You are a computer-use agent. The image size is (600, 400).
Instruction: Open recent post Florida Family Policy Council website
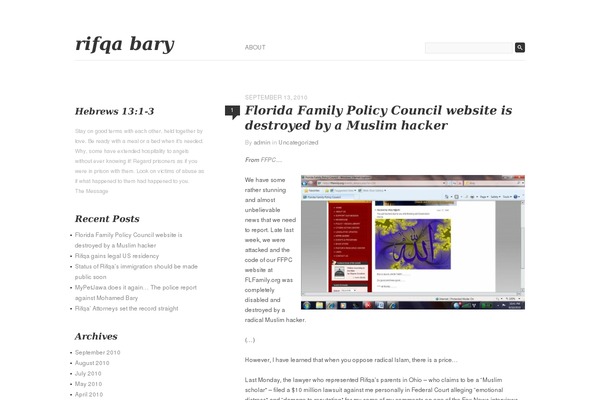(x=129, y=240)
